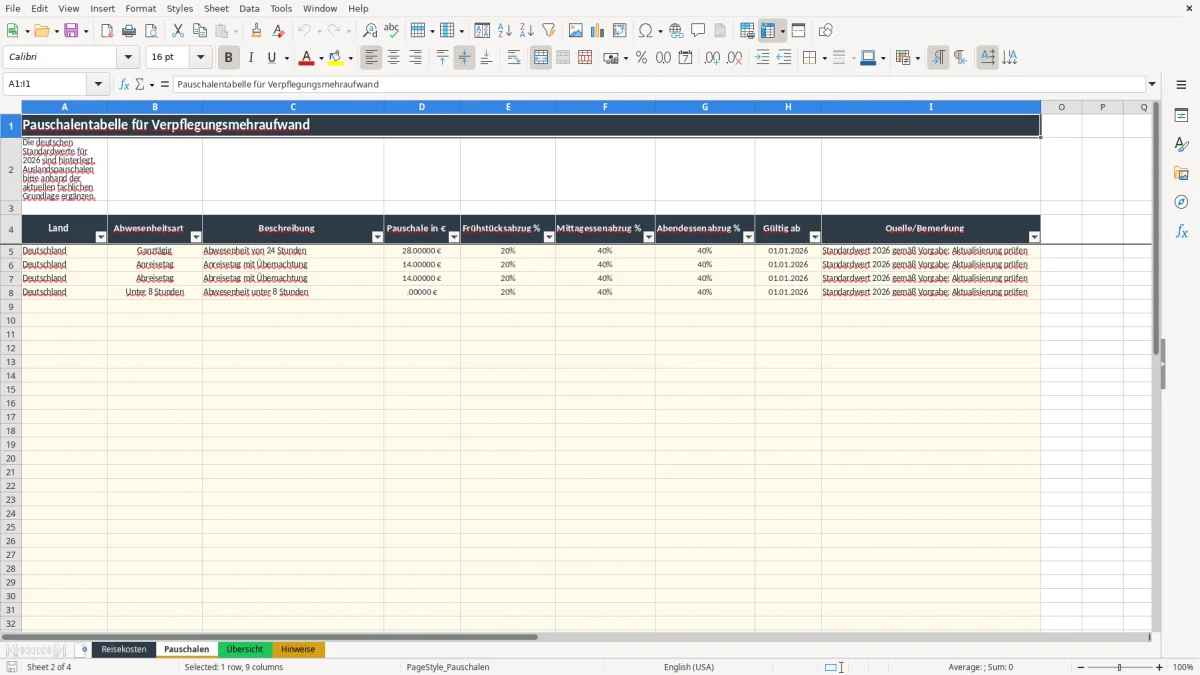Select column D header
1200x675 pixels.
[422, 107]
